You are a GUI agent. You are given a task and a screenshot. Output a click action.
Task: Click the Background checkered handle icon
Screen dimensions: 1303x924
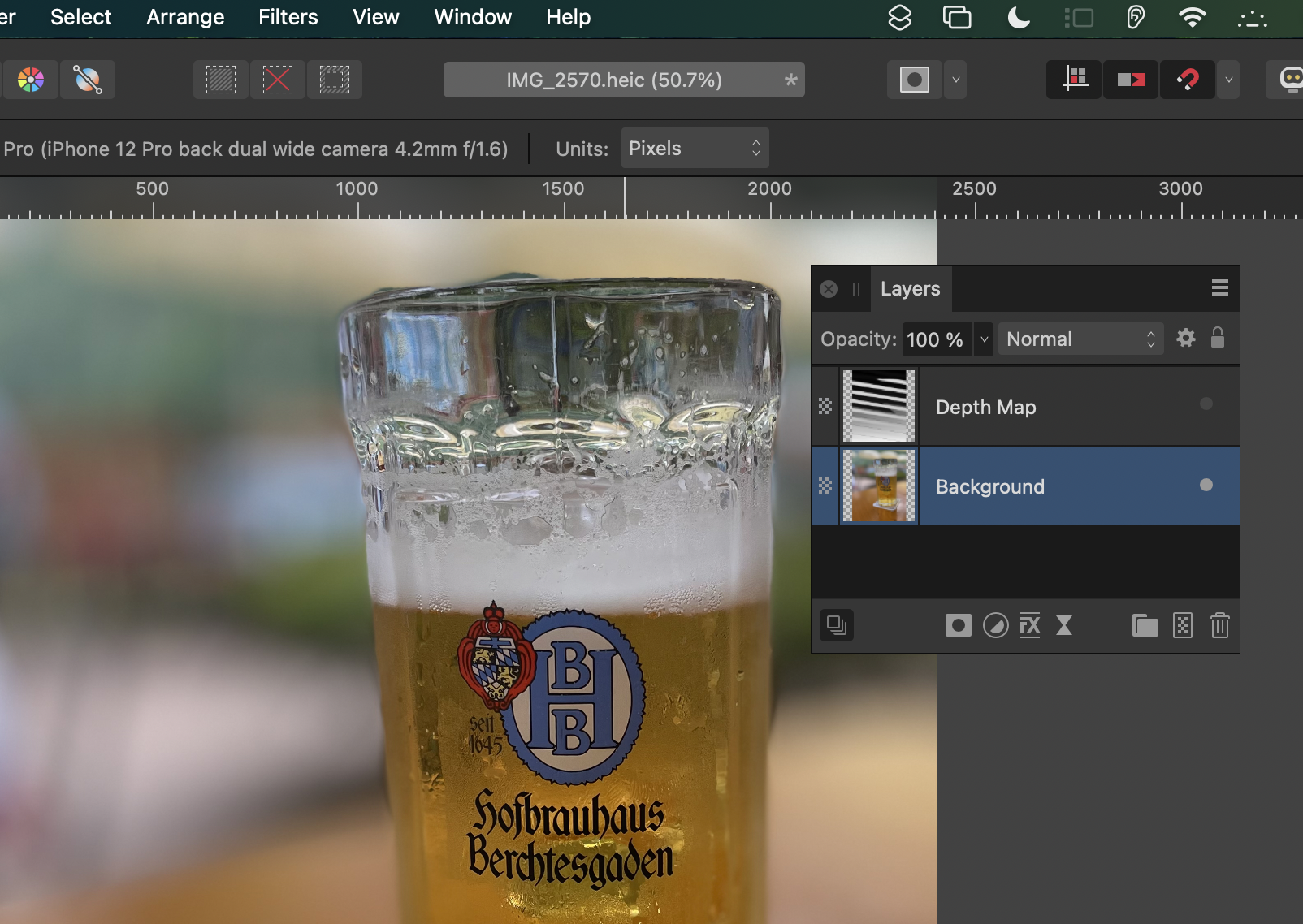tap(825, 486)
